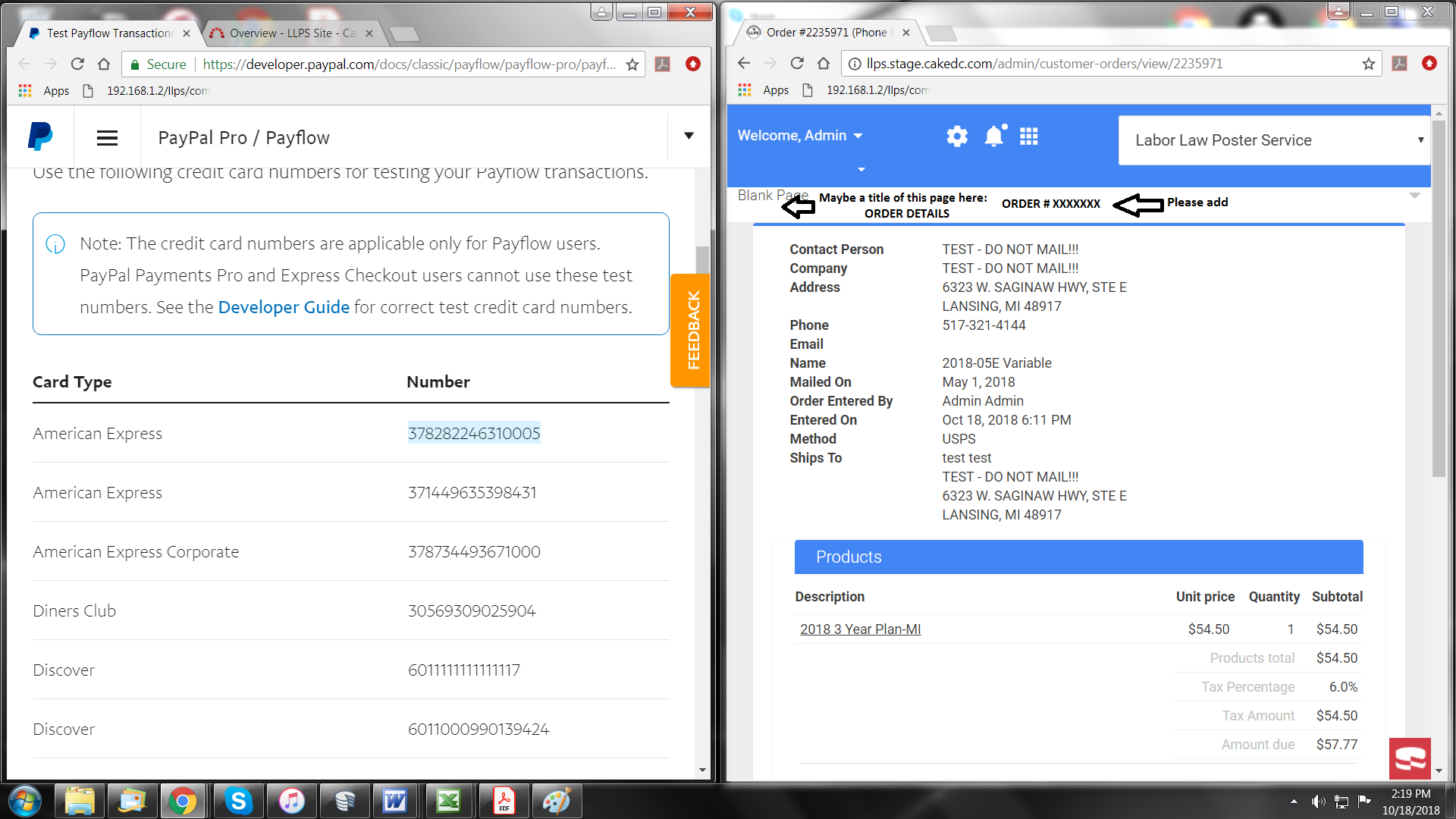Click the right browser address bar
This screenshot has width=1456, height=819.
click(1100, 64)
